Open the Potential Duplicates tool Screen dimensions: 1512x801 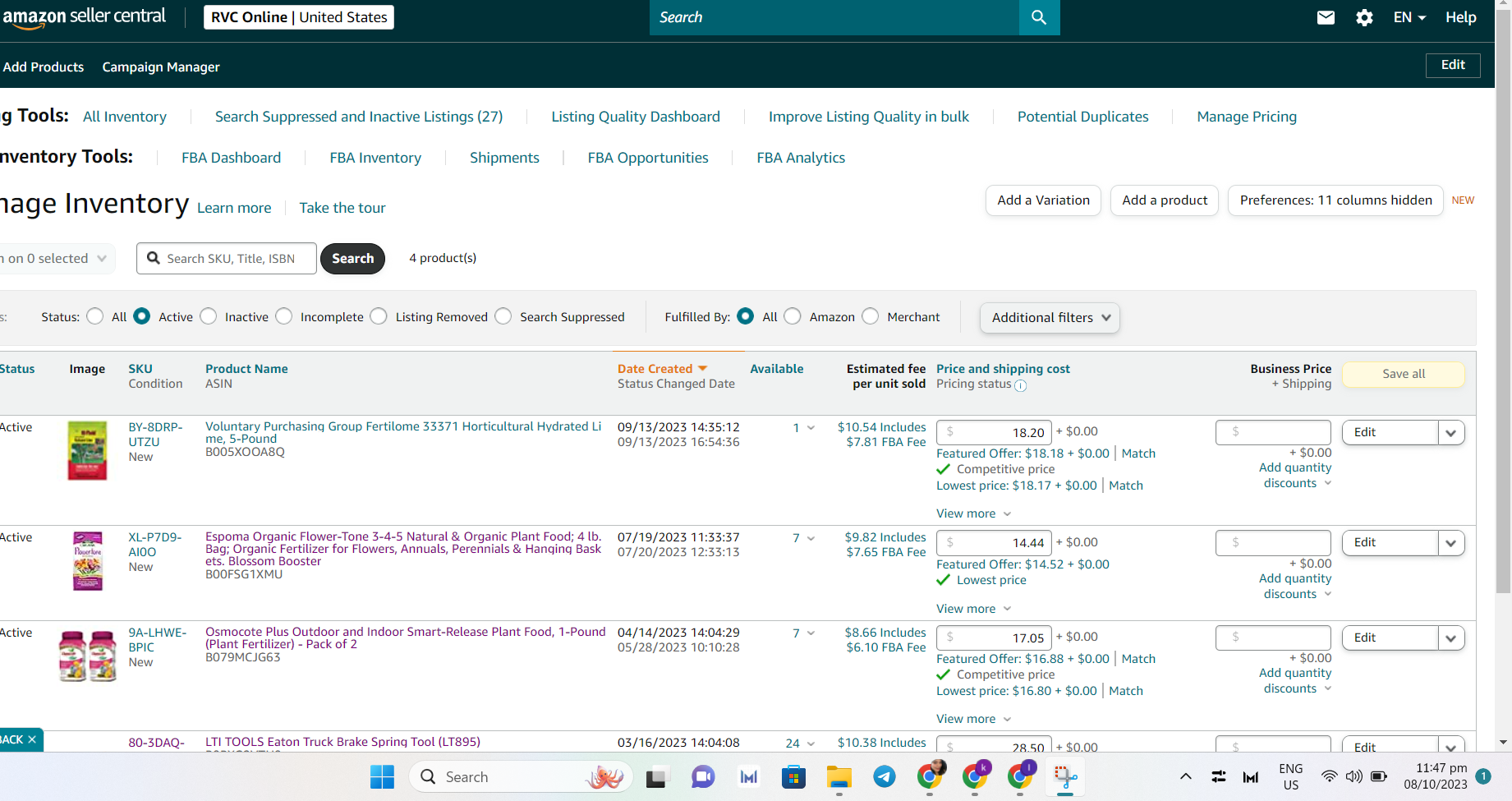tap(1082, 117)
